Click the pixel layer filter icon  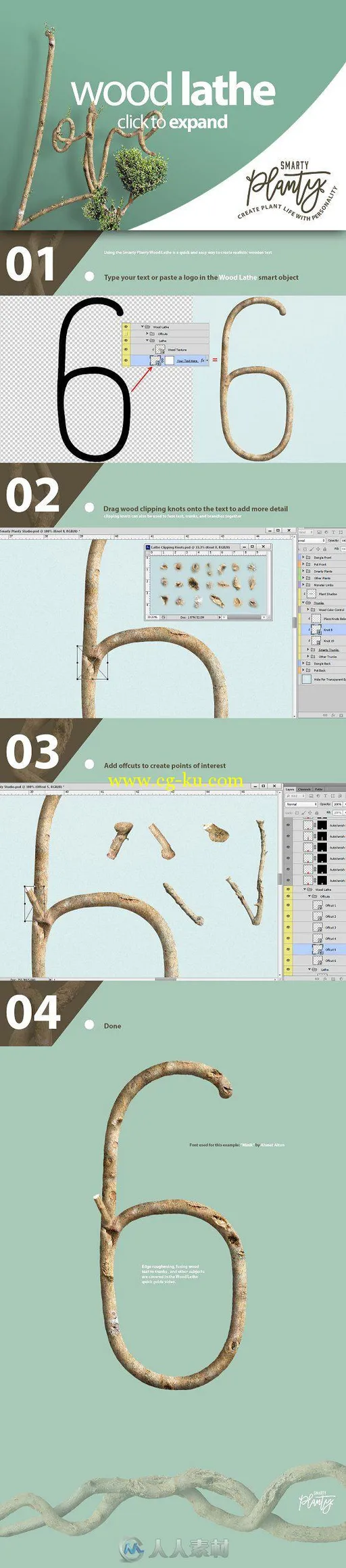311,796
